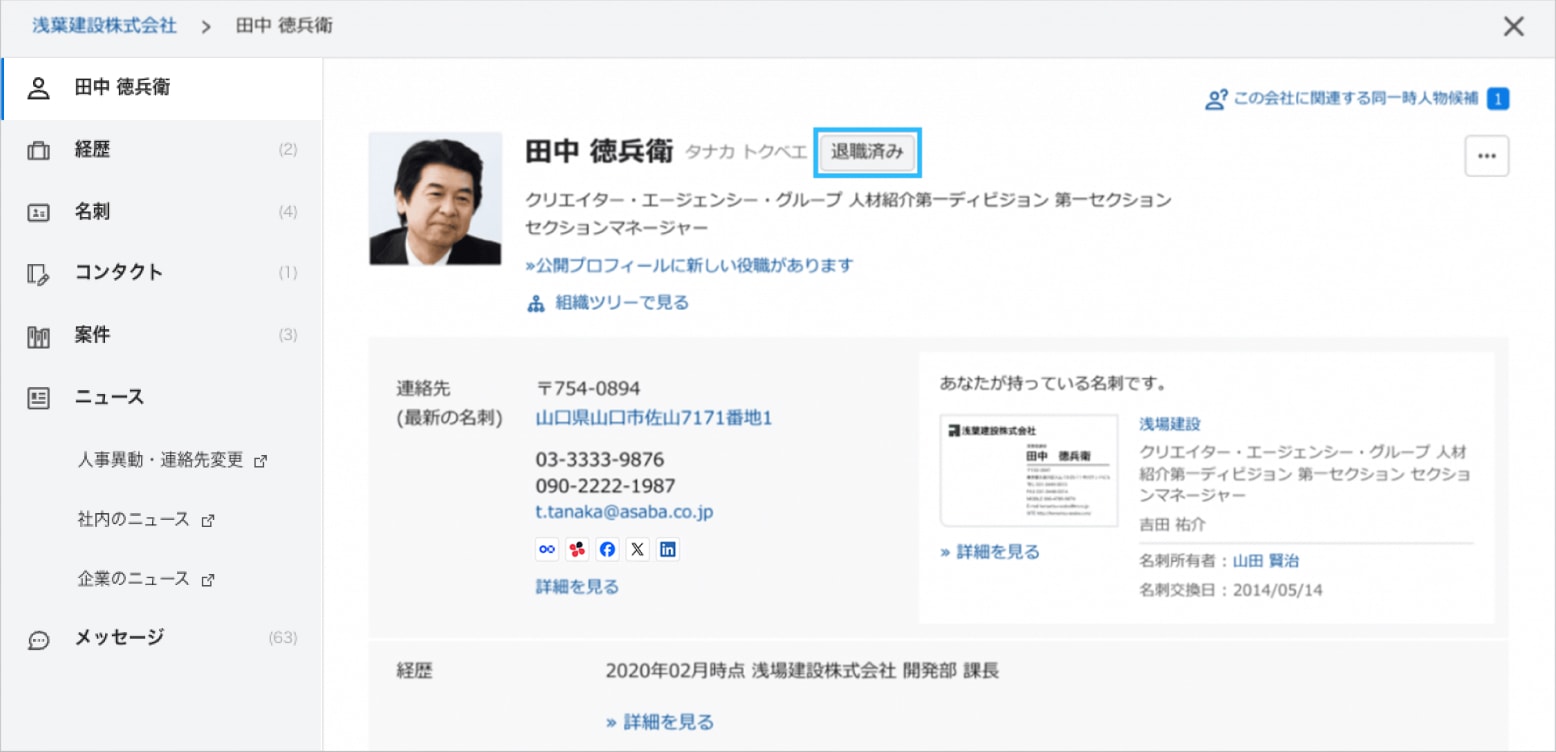This screenshot has width=1556, height=752.
Task: Open the LinkedIn profile icon
Action: 667,549
